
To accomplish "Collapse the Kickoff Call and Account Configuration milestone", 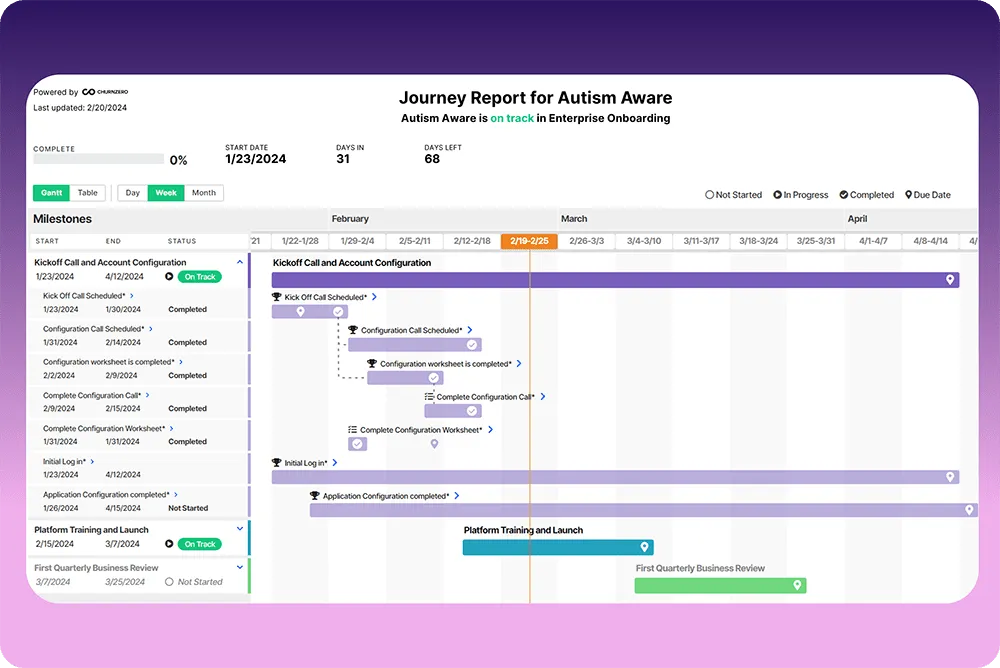I will pos(240,262).
